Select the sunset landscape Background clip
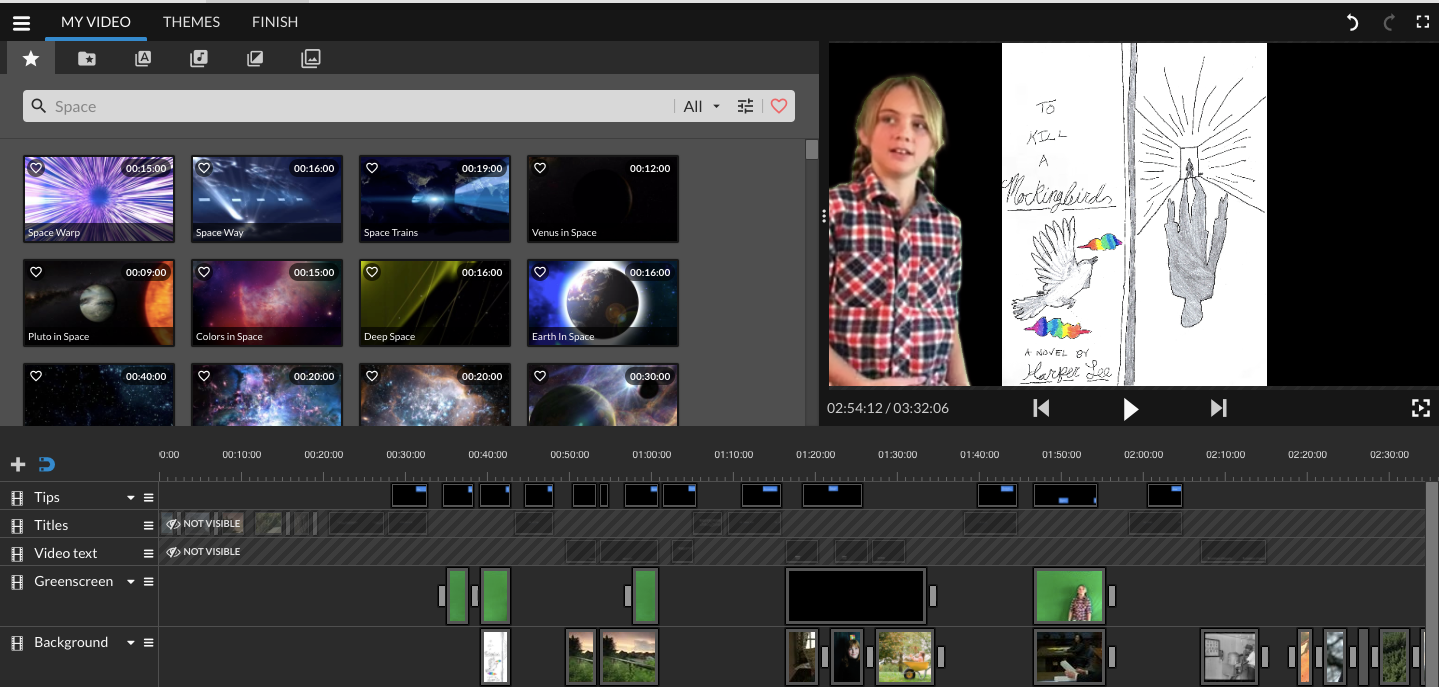The image size is (1439, 687). click(628, 657)
